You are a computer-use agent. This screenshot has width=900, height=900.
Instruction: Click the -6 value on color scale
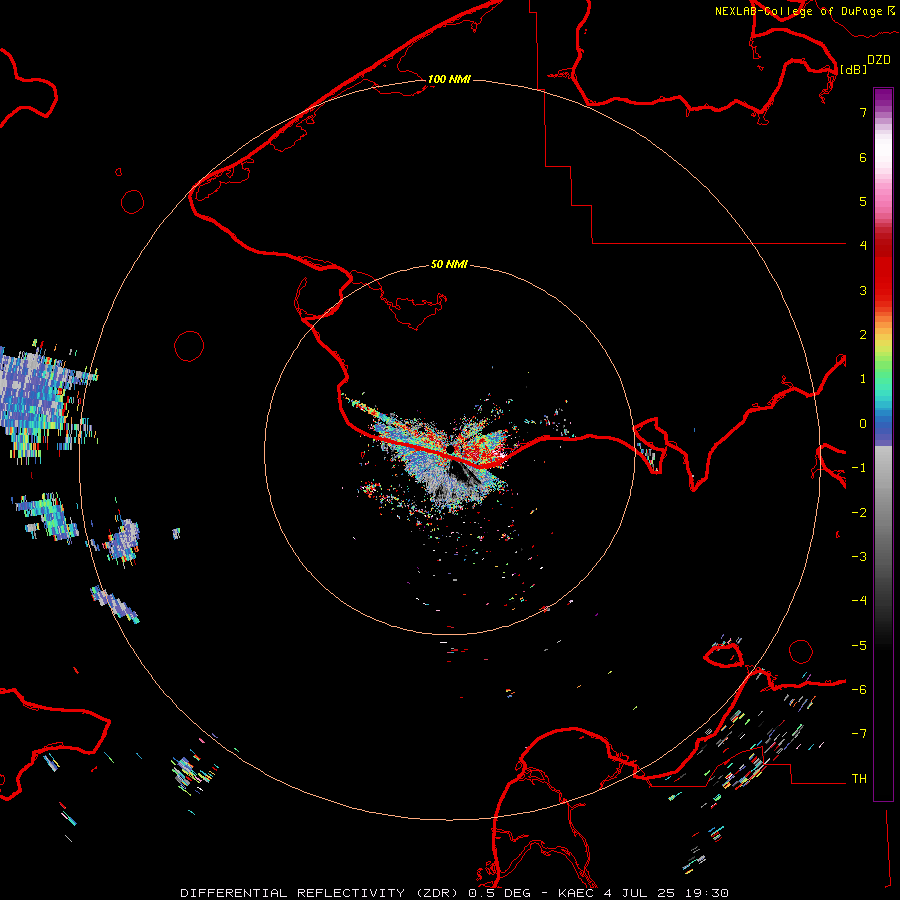coord(859,690)
